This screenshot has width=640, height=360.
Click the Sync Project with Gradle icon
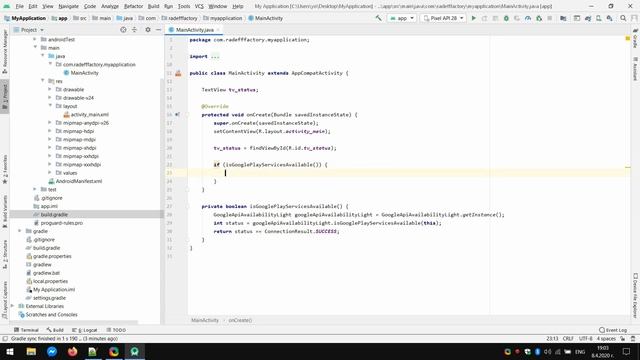[588, 18]
